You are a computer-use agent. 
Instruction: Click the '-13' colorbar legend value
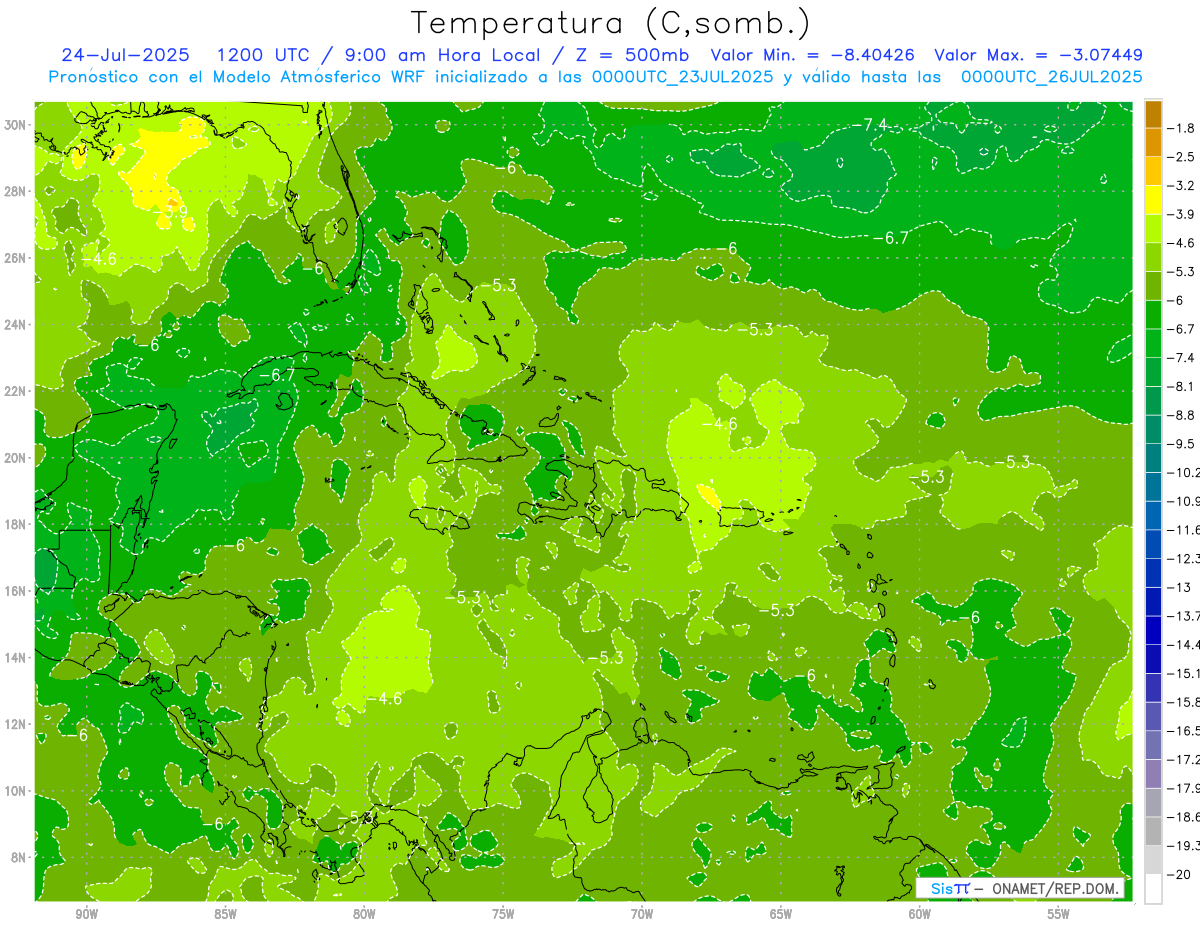(x=1178, y=587)
